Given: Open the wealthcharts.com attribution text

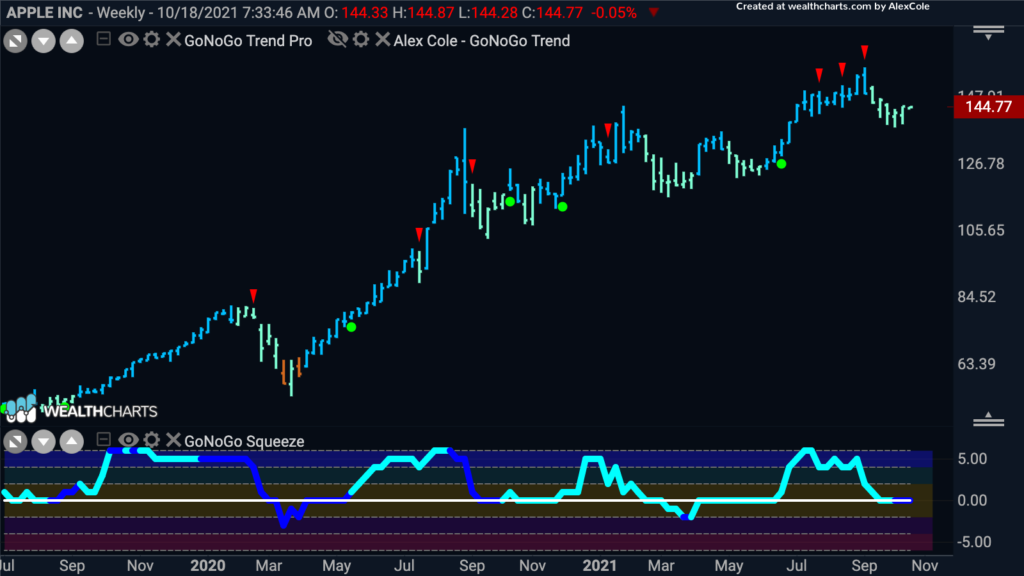Looking at the screenshot, I should pos(833,7).
